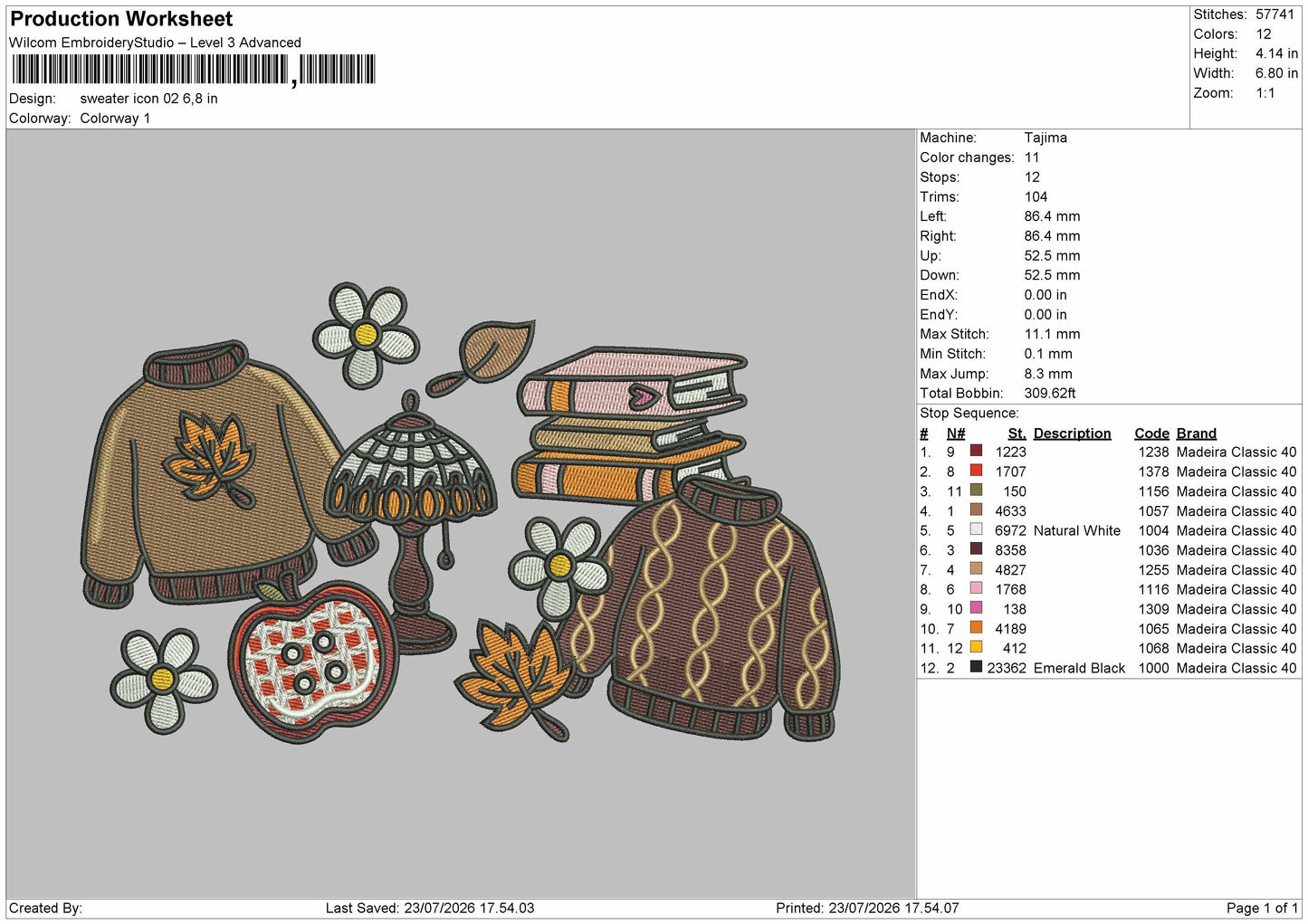The height and width of the screenshot is (924, 1308).
Task: Click the 'Brand' column header
Action: (x=1197, y=433)
